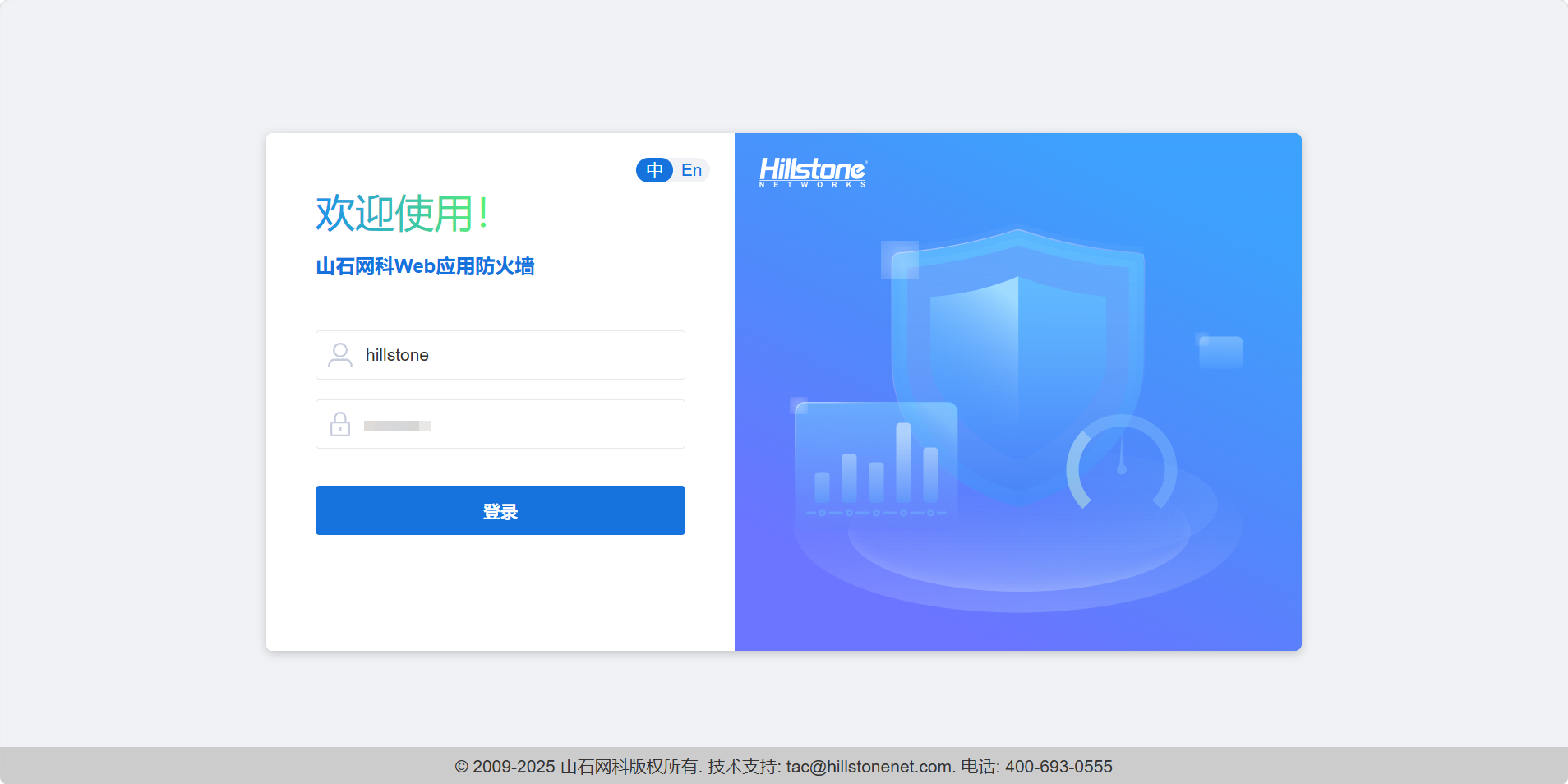1568x784 pixels.
Task: Click the 400-693-0555 phone number
Action: pos(1058,767)
